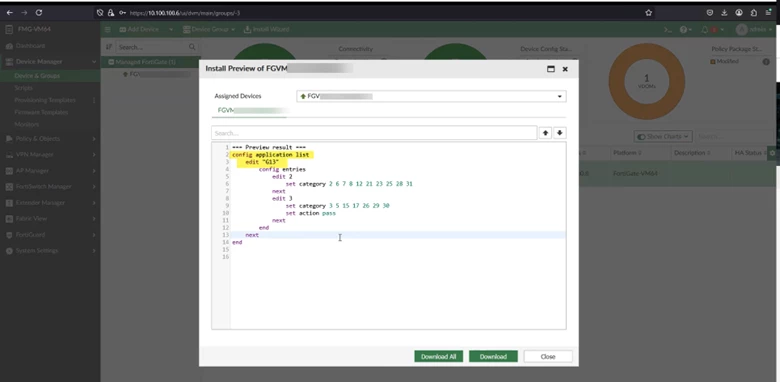The width and height of the screenshot is (780, 382).
Task: Click the device tree Search field
Action: click(152, 47)
